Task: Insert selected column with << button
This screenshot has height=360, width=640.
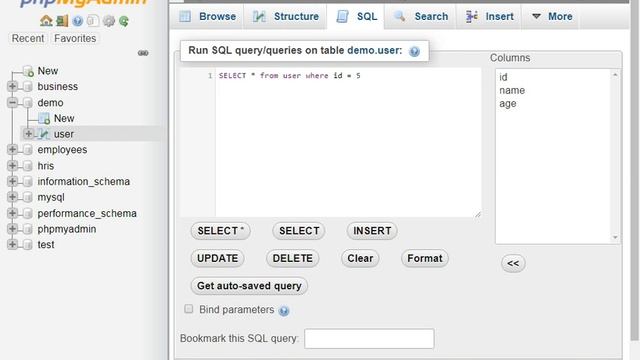Action: click(x=513, y=263)
